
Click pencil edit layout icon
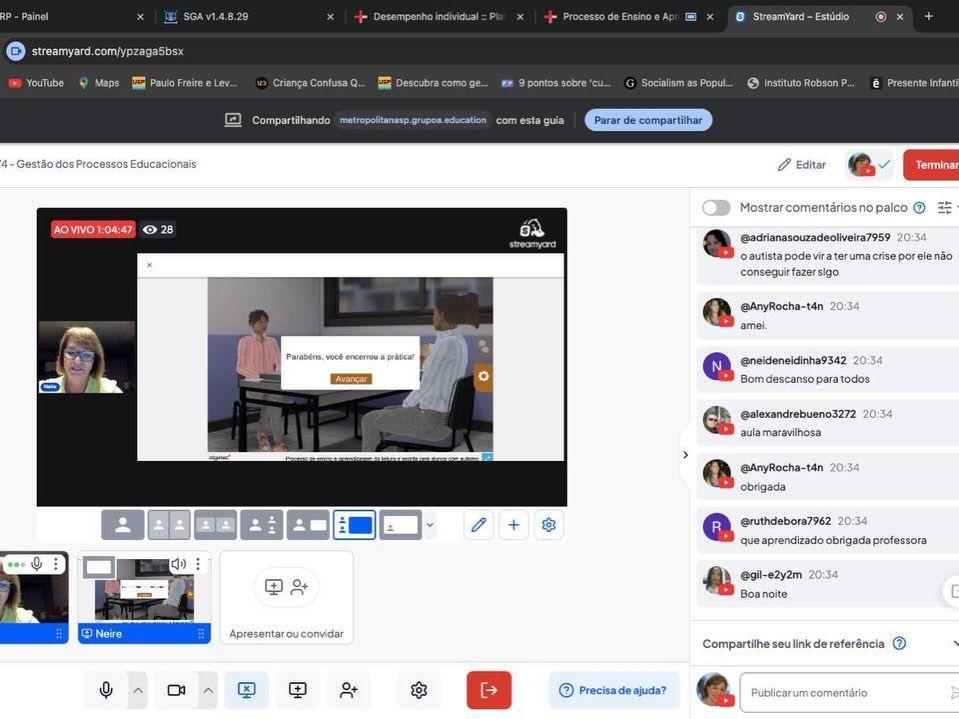point(479,525)
